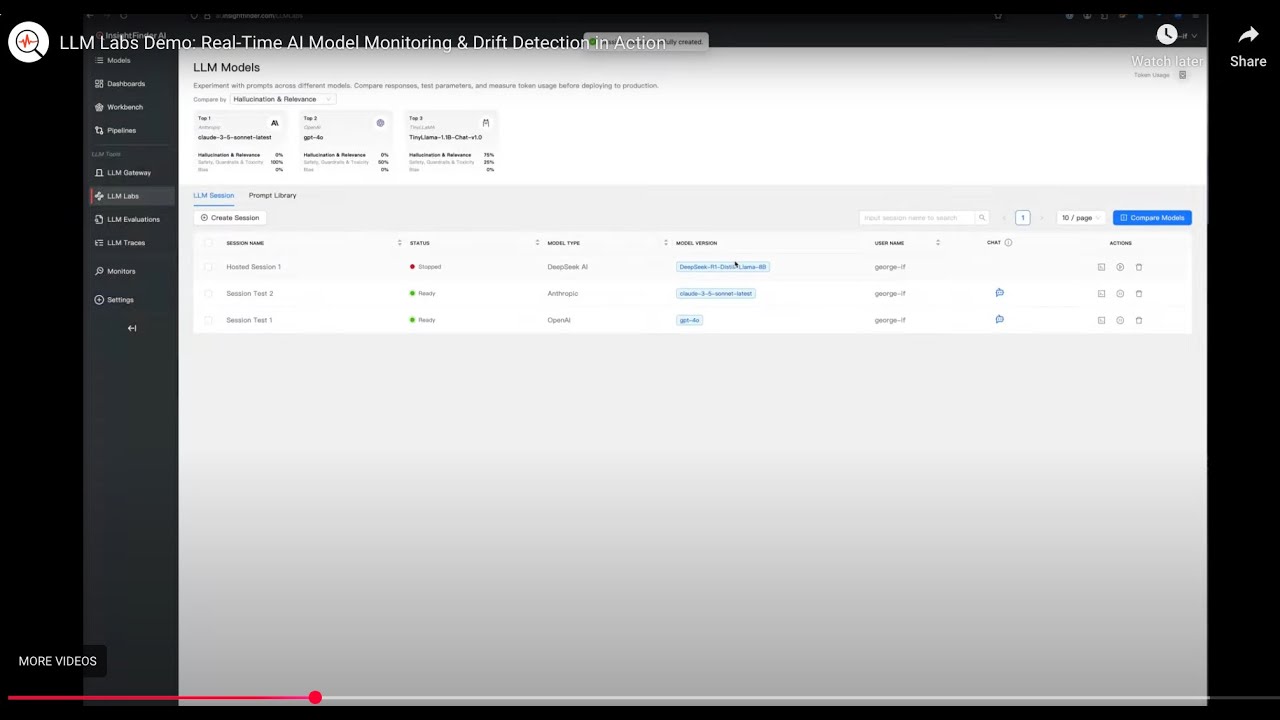Viewport: 1280px width, 720px height.
Task: Click the Chat column info icon
Action: (x=1008, y=243)
